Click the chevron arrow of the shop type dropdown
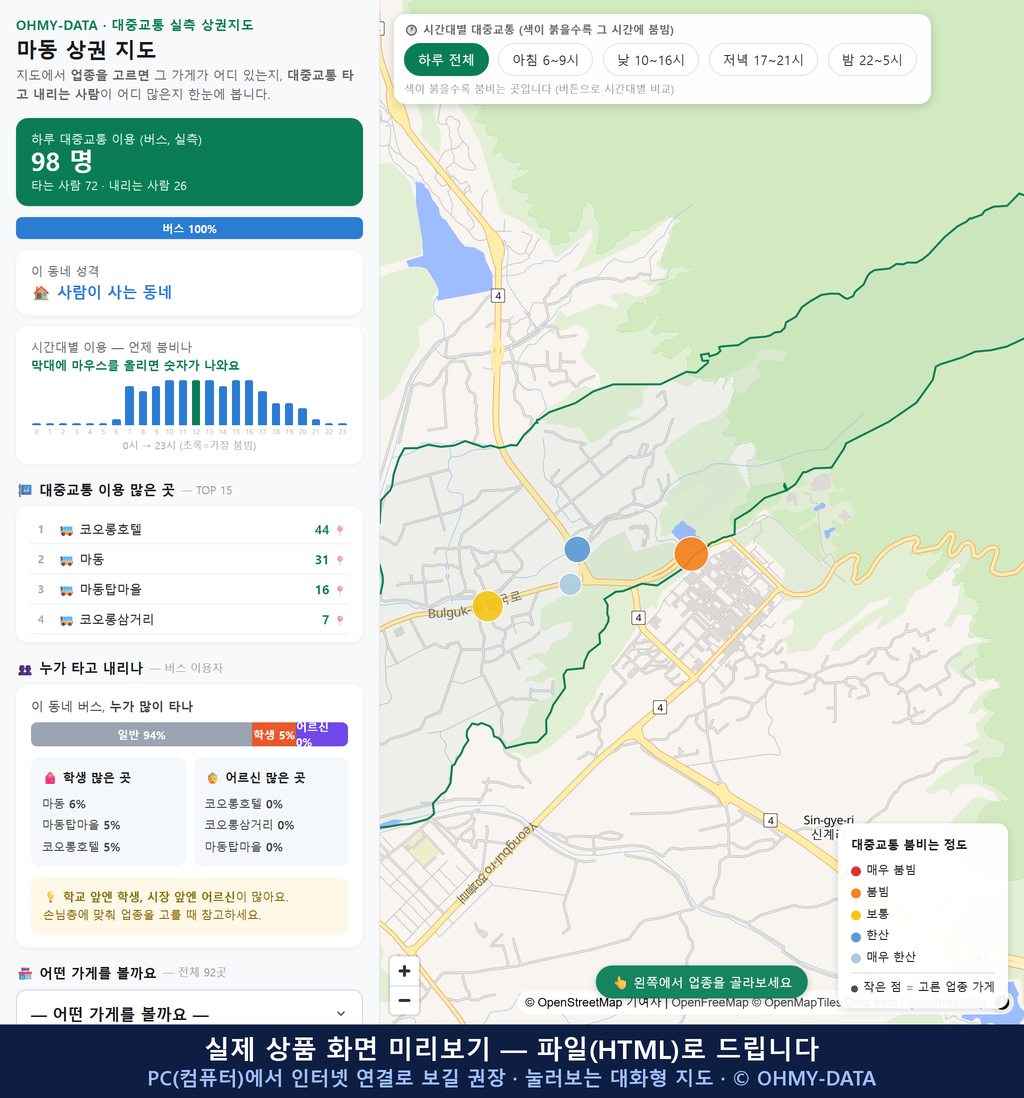 (x=341, y=1013)
